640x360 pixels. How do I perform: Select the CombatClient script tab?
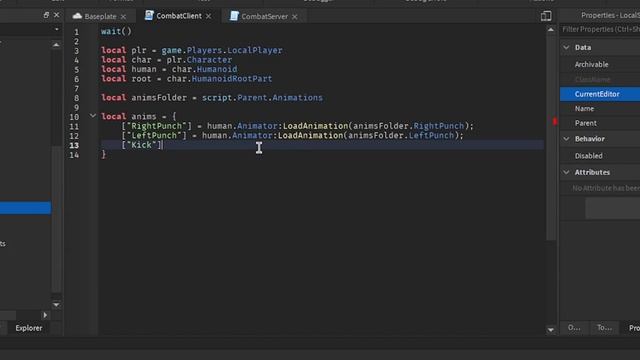(178, 16)
